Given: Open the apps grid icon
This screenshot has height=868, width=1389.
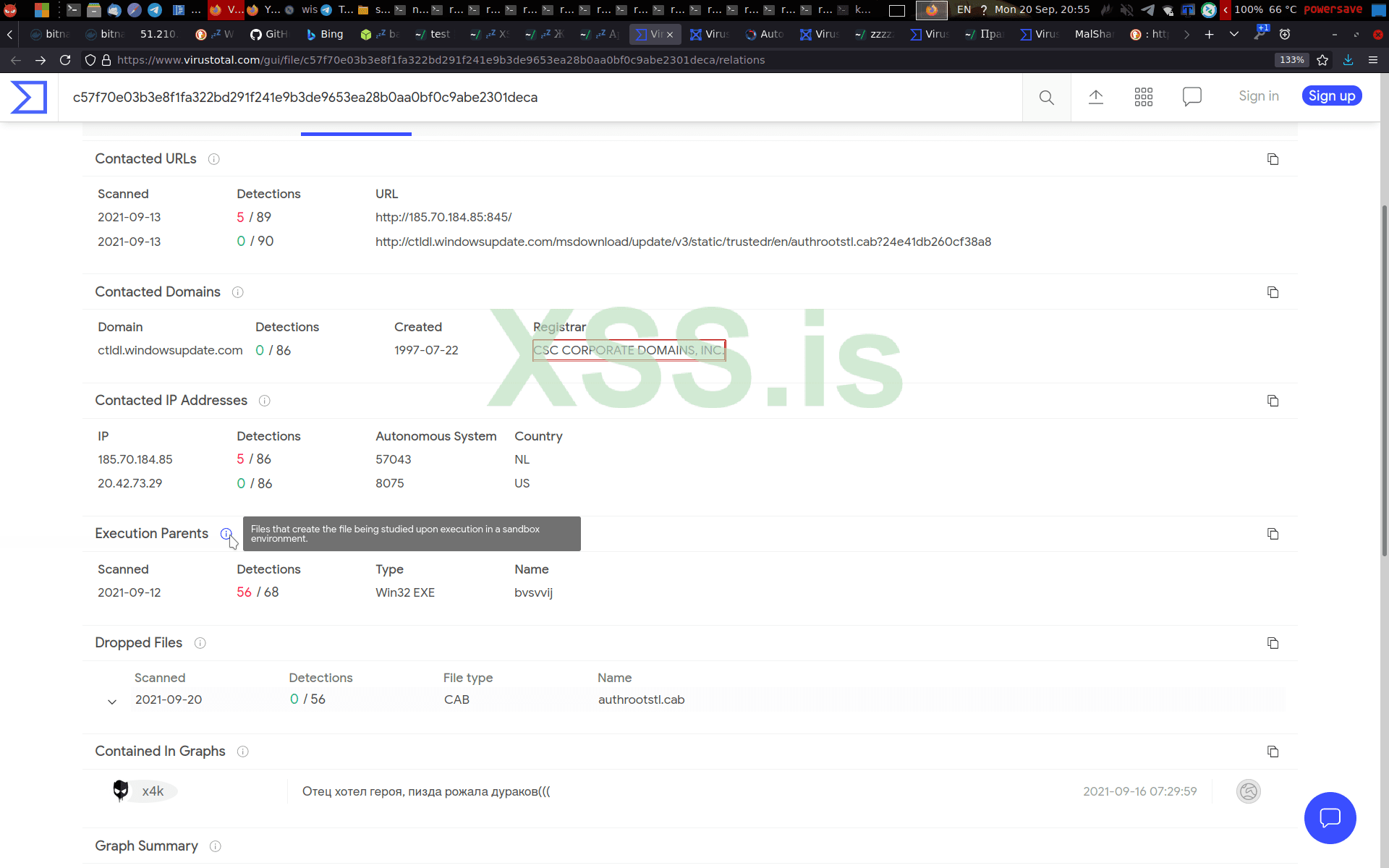Looking at the screenshot, I should (1143, 97).
